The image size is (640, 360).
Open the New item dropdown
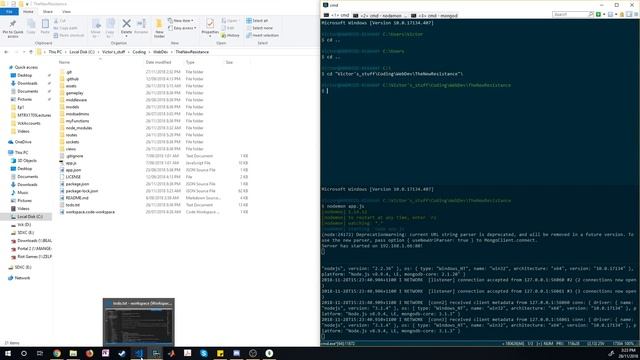(180, 20)
